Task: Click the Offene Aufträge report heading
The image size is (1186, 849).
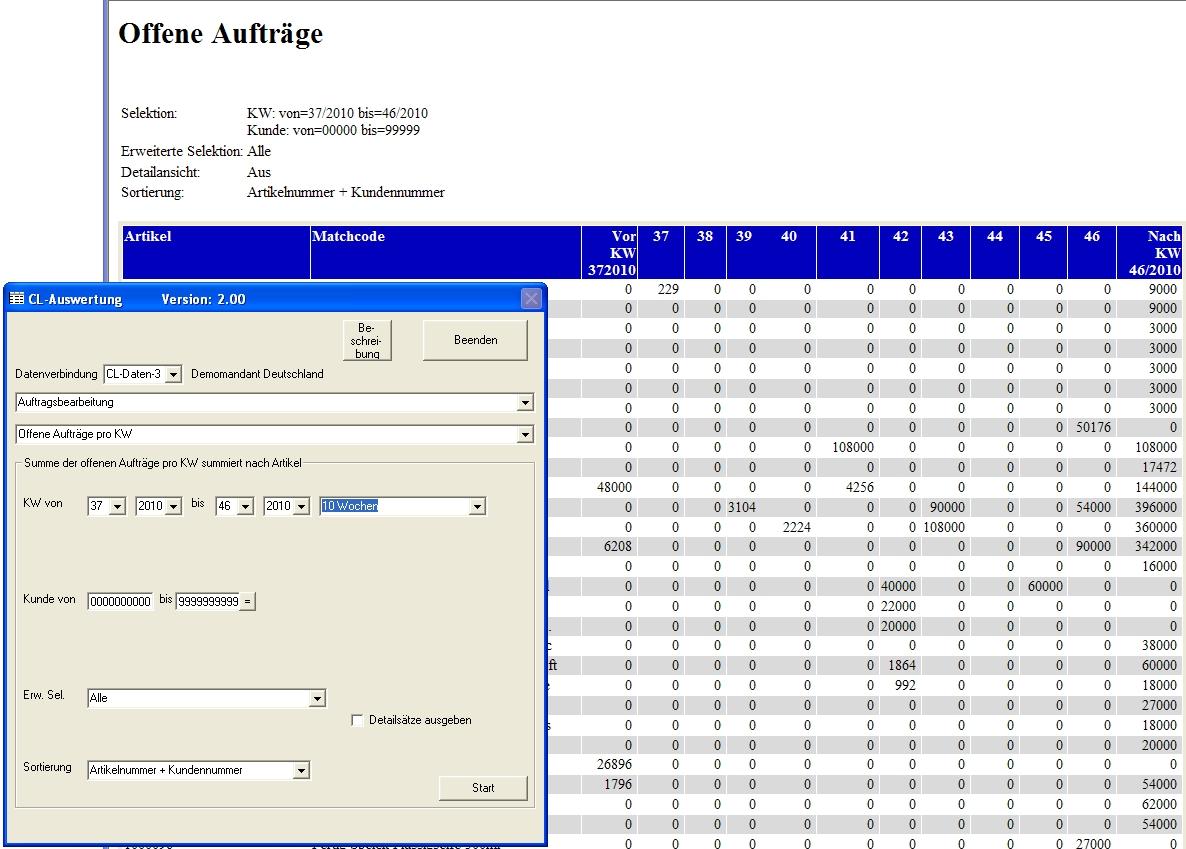Action: (220, 34)
